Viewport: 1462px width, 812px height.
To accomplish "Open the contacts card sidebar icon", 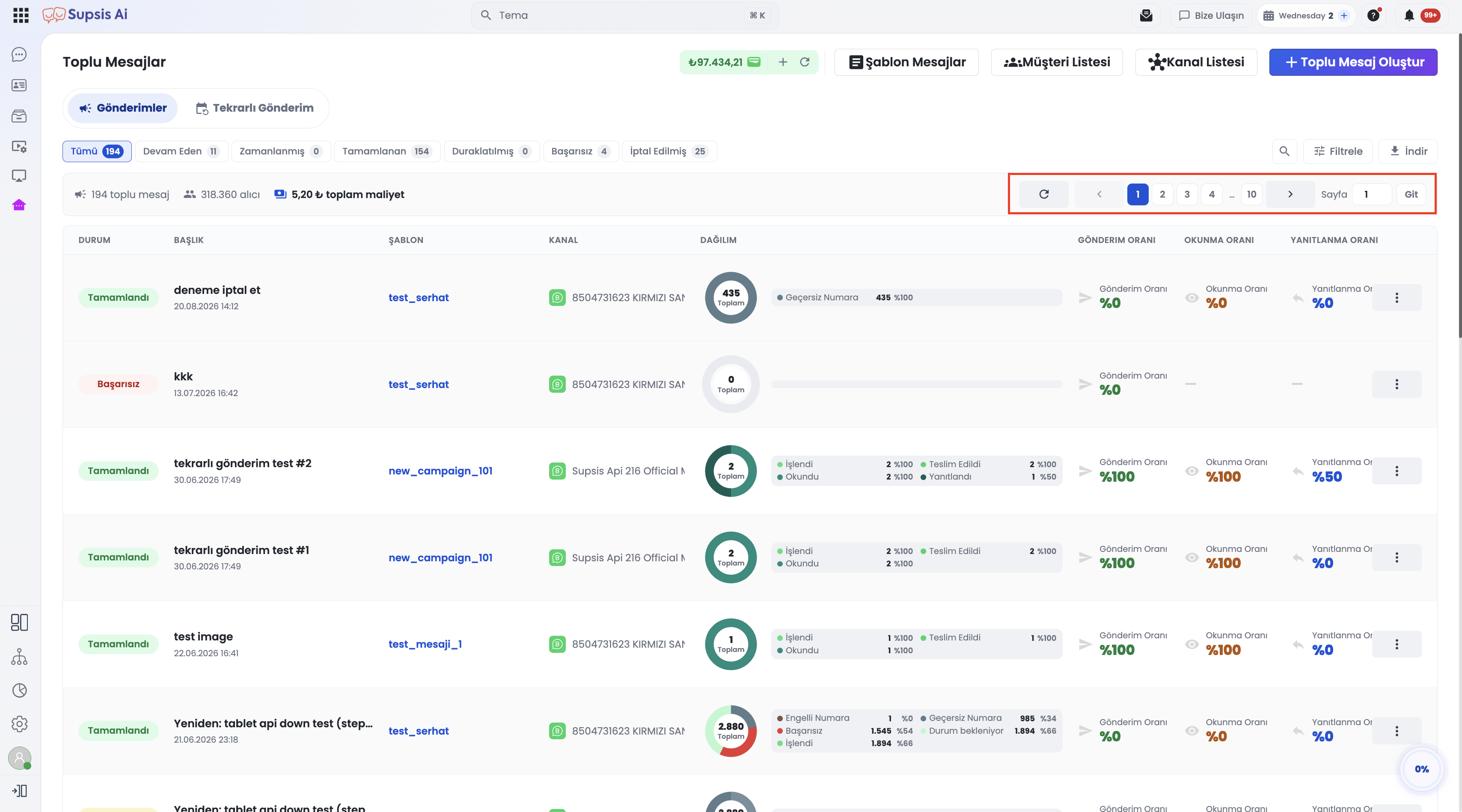I will click(x=19, y=85).
